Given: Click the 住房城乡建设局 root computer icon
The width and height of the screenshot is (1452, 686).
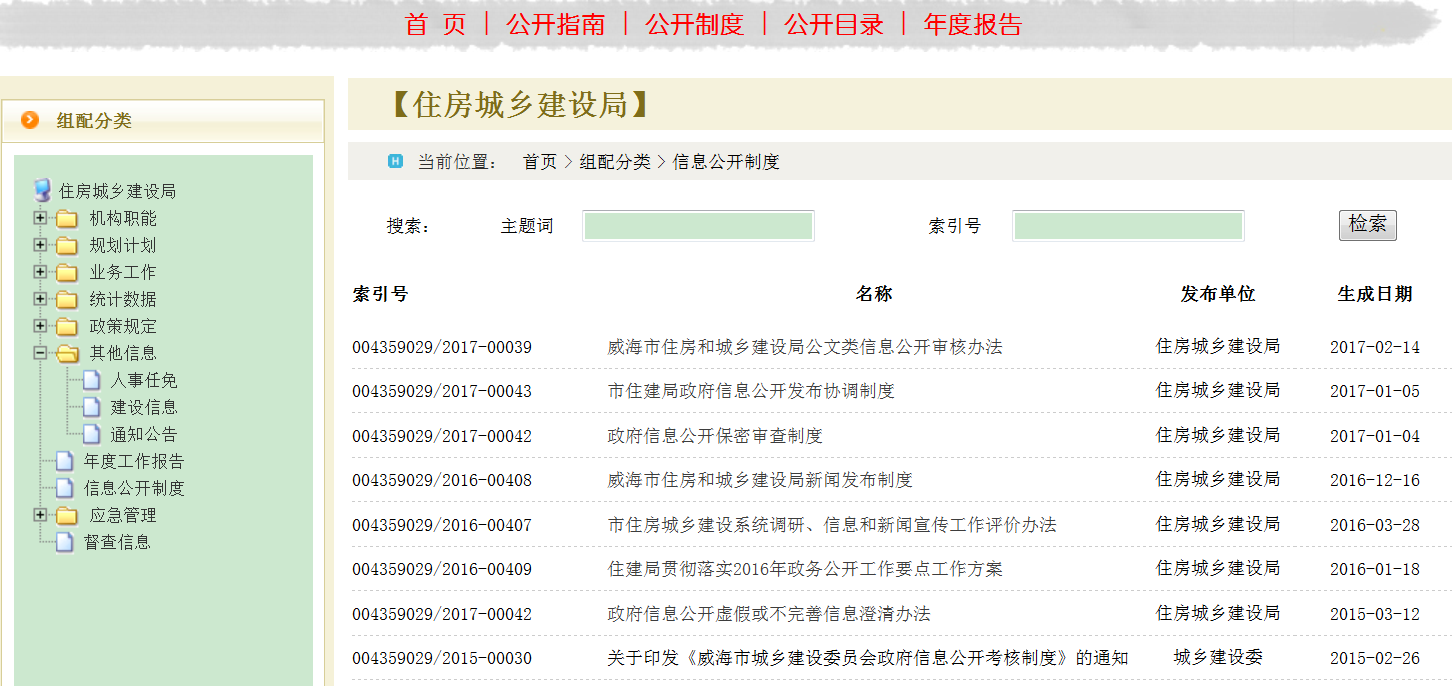Looking at the screenshot, I should 42,191.
